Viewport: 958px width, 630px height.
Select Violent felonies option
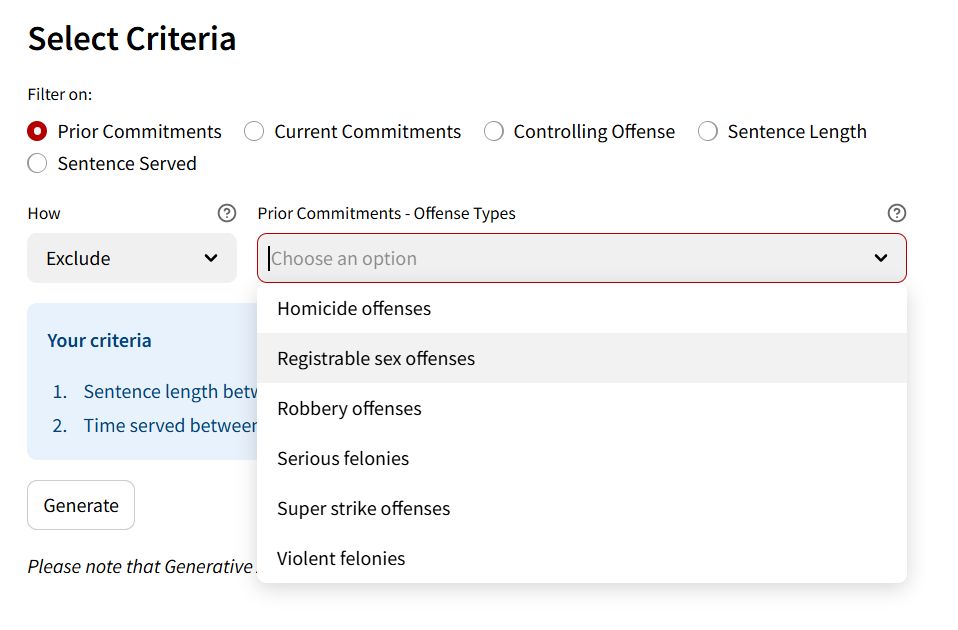(341, 558)
